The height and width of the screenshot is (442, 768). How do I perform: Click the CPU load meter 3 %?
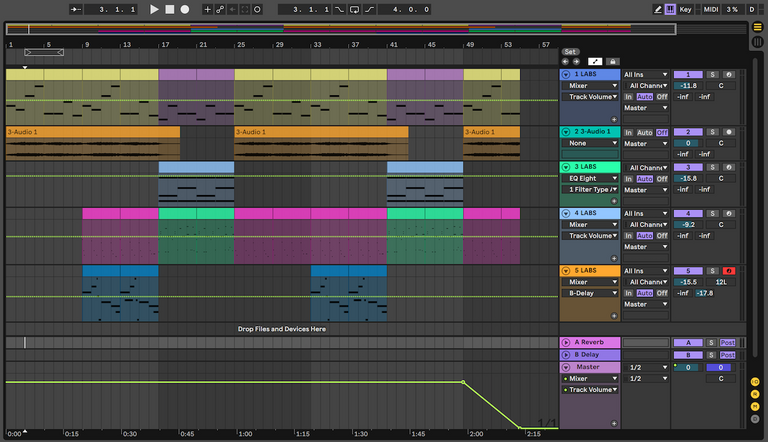(x=732, y=9)
